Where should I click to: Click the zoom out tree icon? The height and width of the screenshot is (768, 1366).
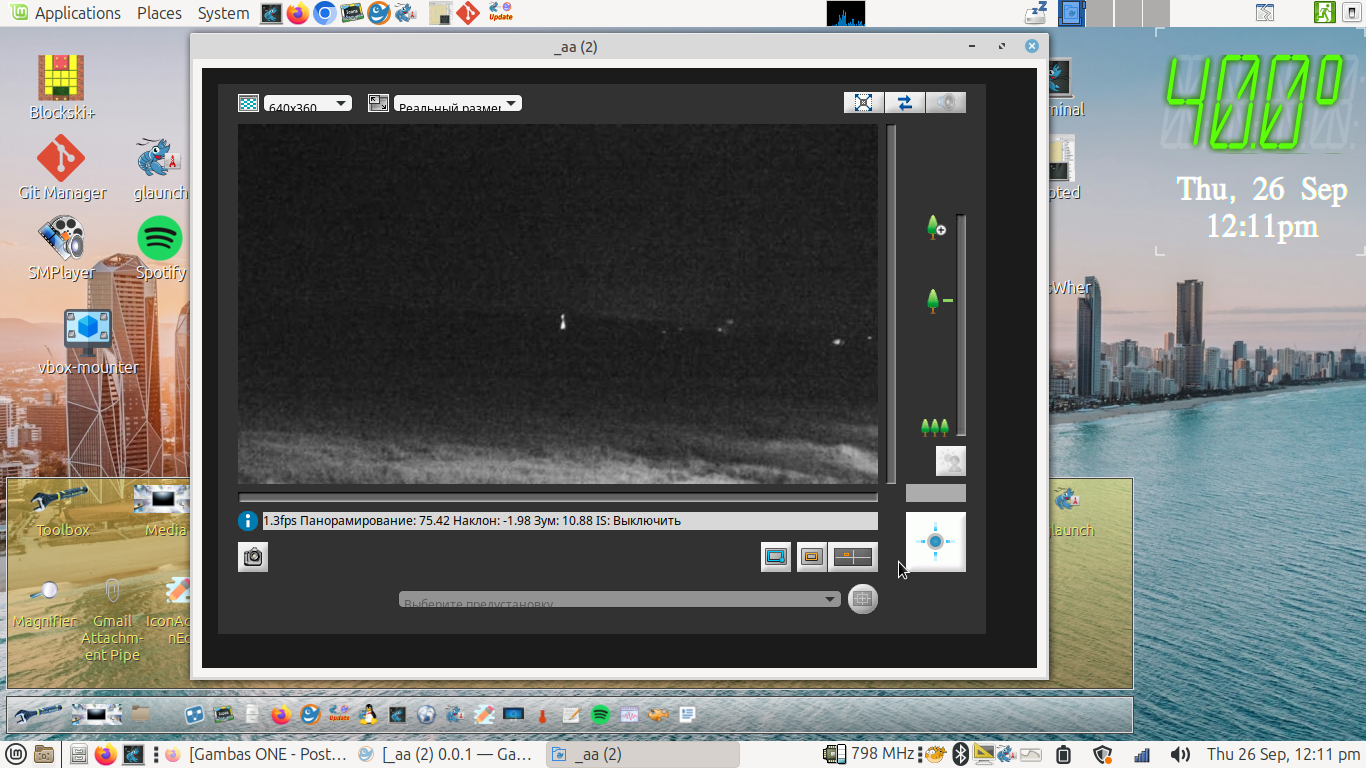[x=935, y=300]
